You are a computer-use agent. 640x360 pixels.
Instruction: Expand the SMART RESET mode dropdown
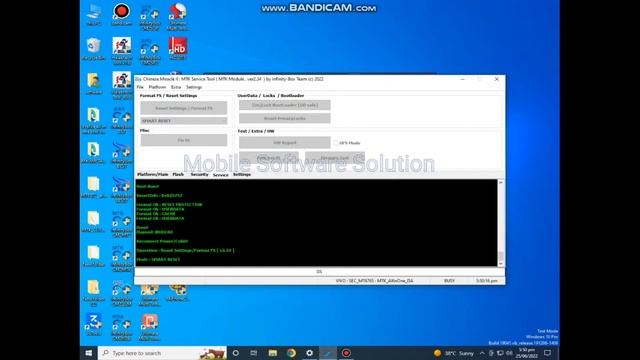pos(184,121)
